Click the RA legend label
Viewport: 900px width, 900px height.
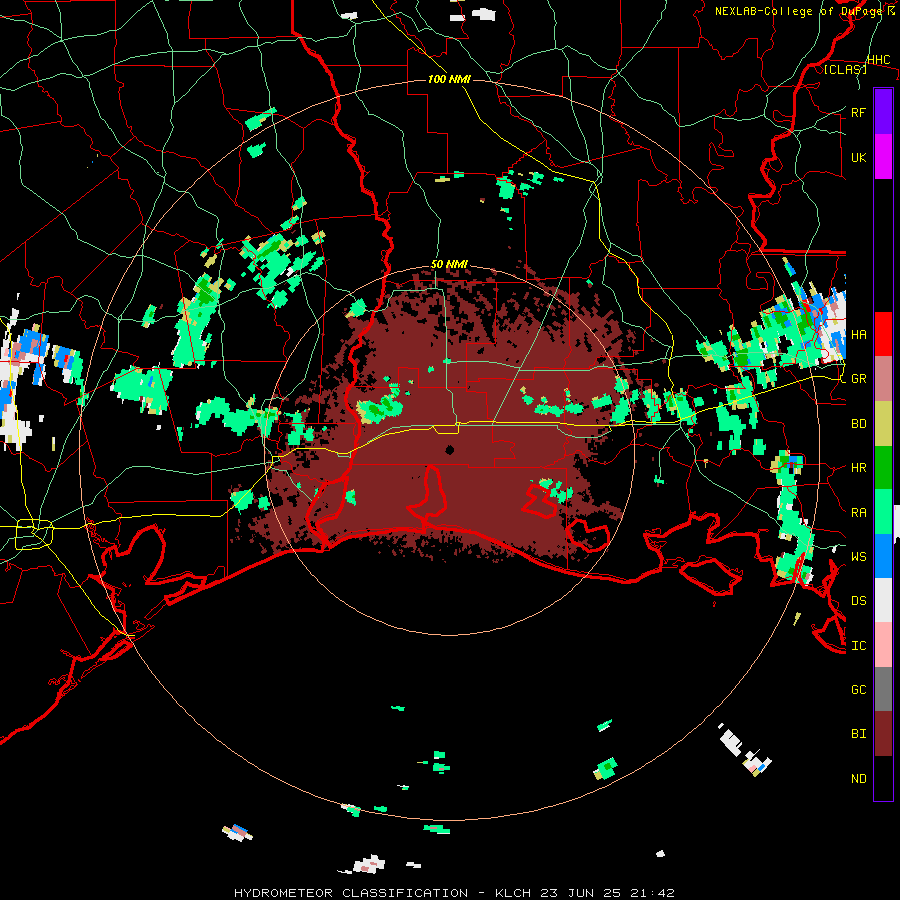click(x=858, y=513)
